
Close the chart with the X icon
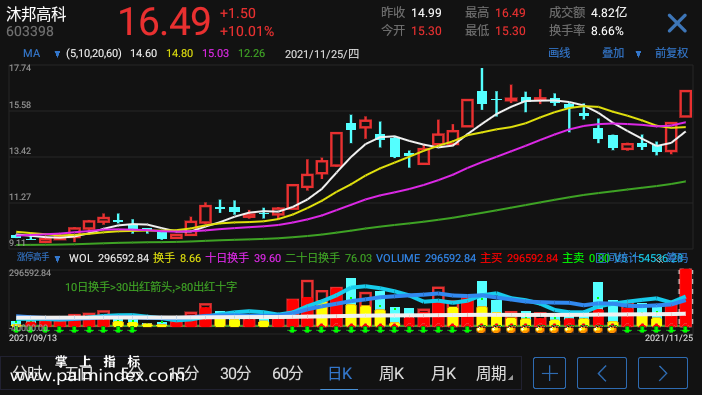point(677,23)
